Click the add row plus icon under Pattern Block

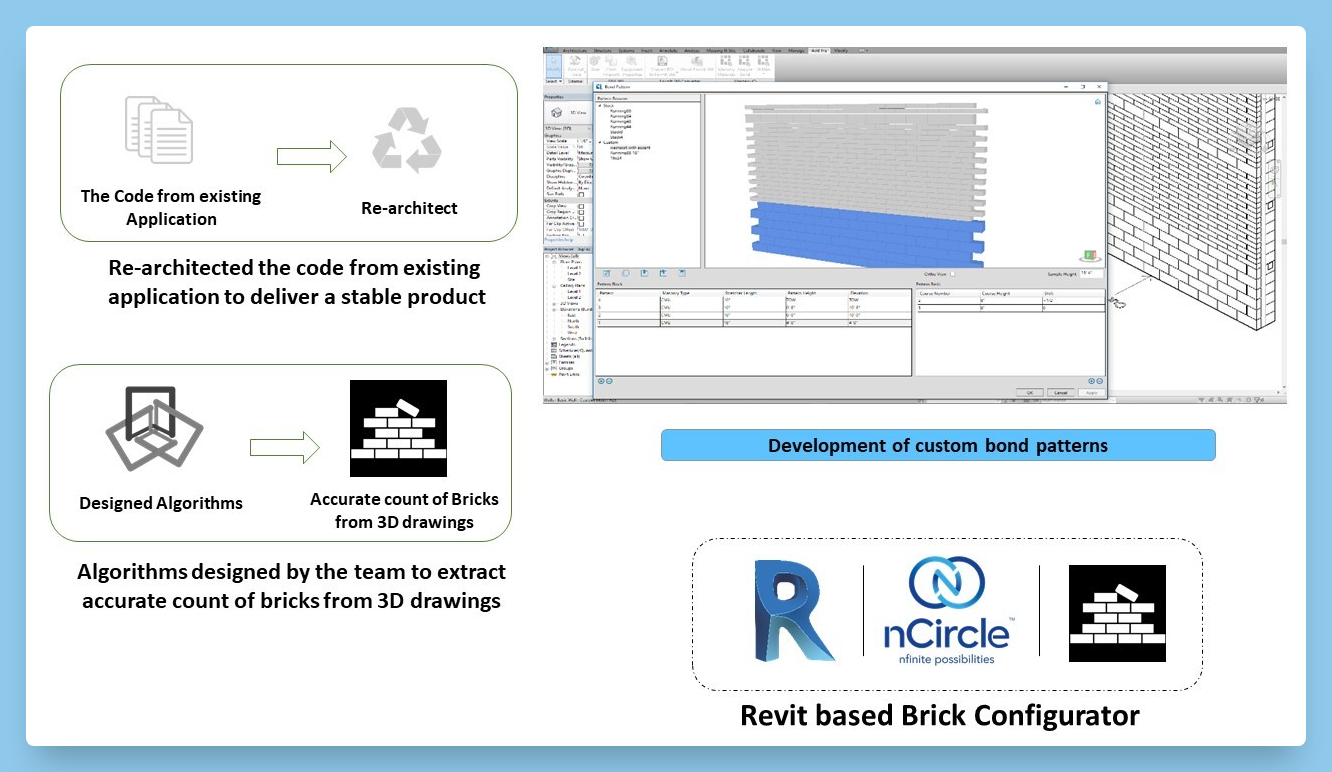(x=601, y=380)
